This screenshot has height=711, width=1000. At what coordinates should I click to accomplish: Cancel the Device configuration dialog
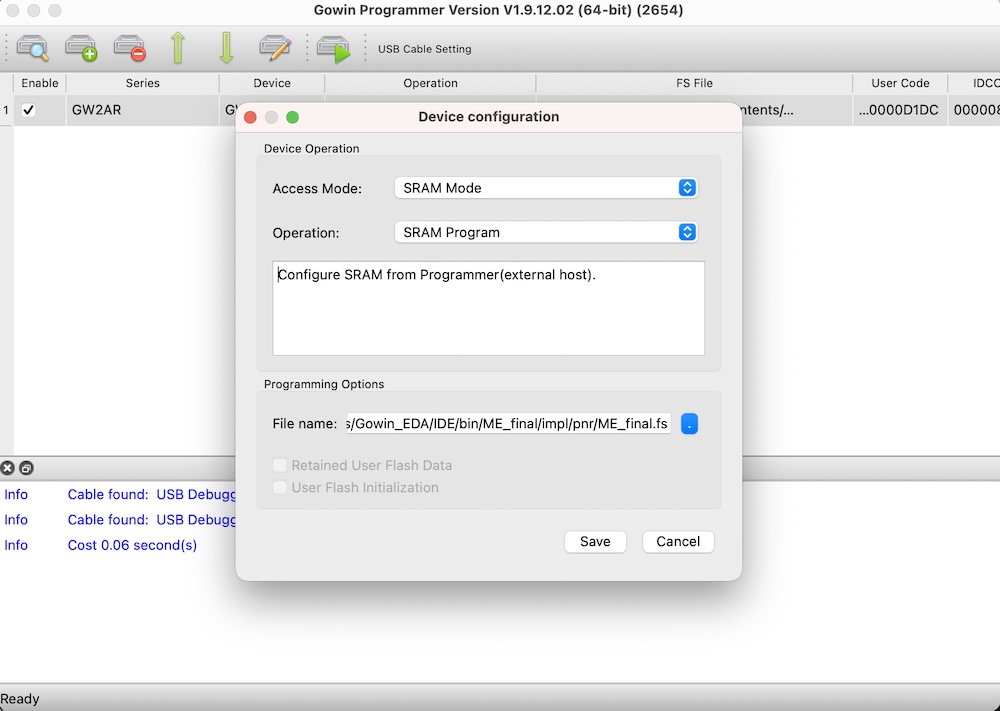point(678,541)
